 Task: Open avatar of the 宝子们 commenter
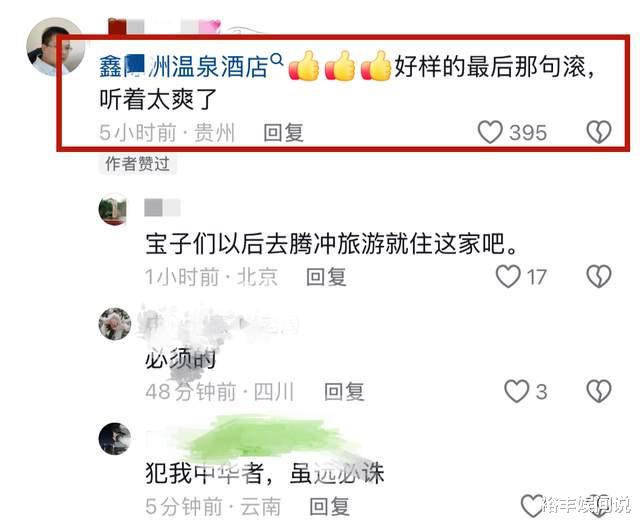point(114,209)
